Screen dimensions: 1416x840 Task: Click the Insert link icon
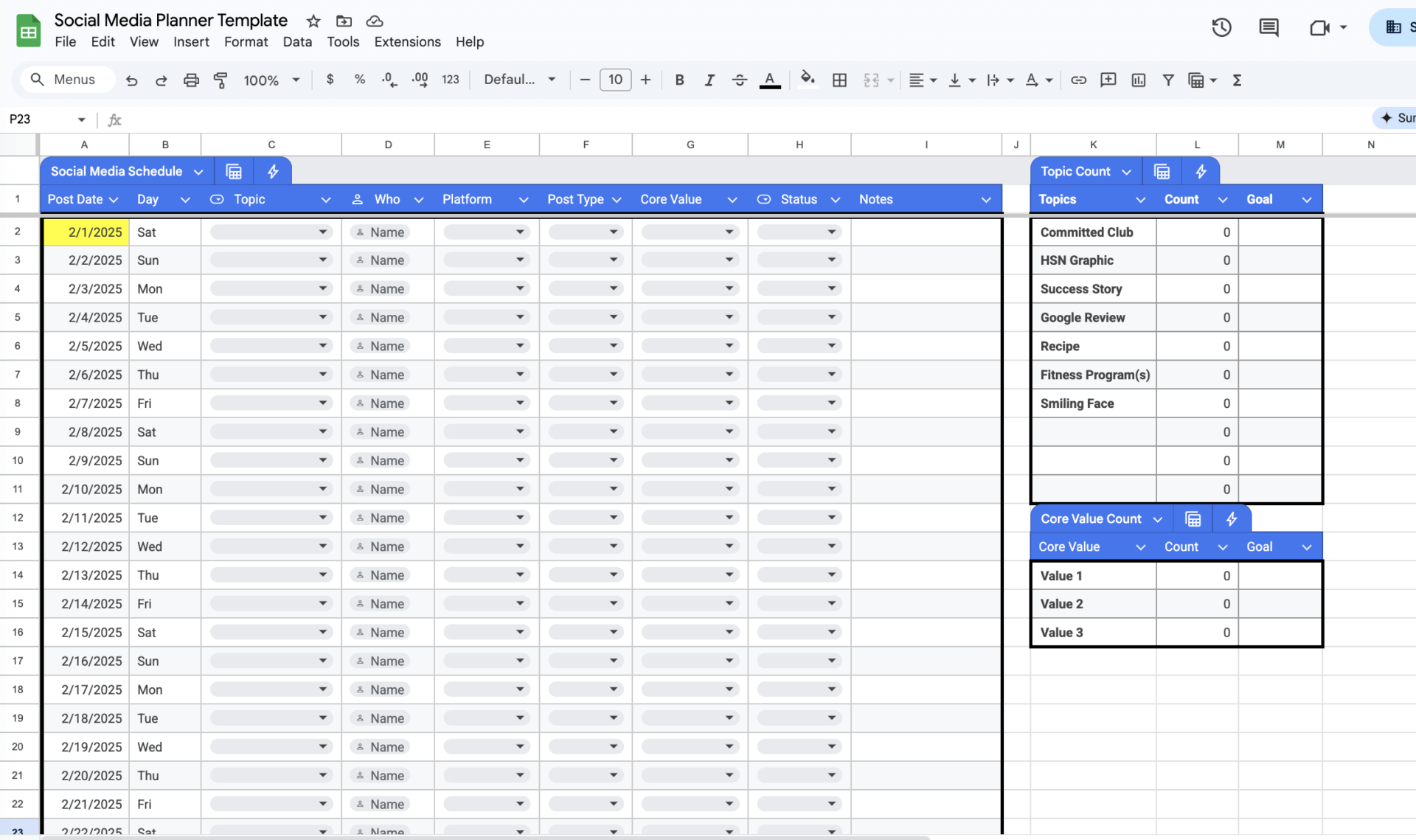pyautogui.click(x=1078, y=80)
